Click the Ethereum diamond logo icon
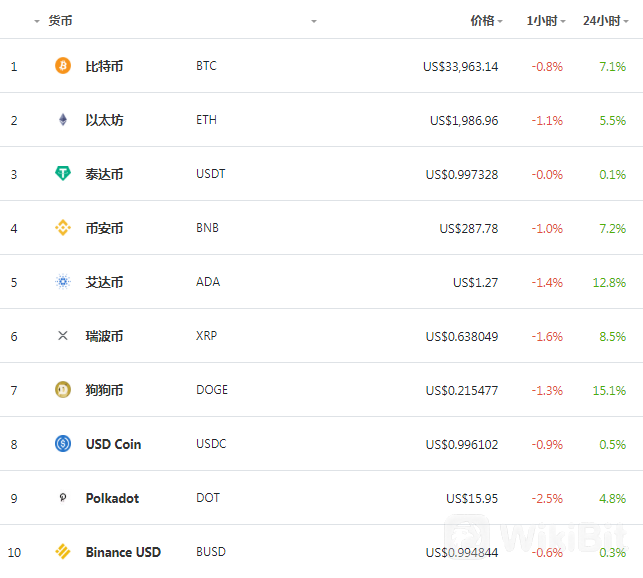The image size is (643, 578). (x=63, y=120)
